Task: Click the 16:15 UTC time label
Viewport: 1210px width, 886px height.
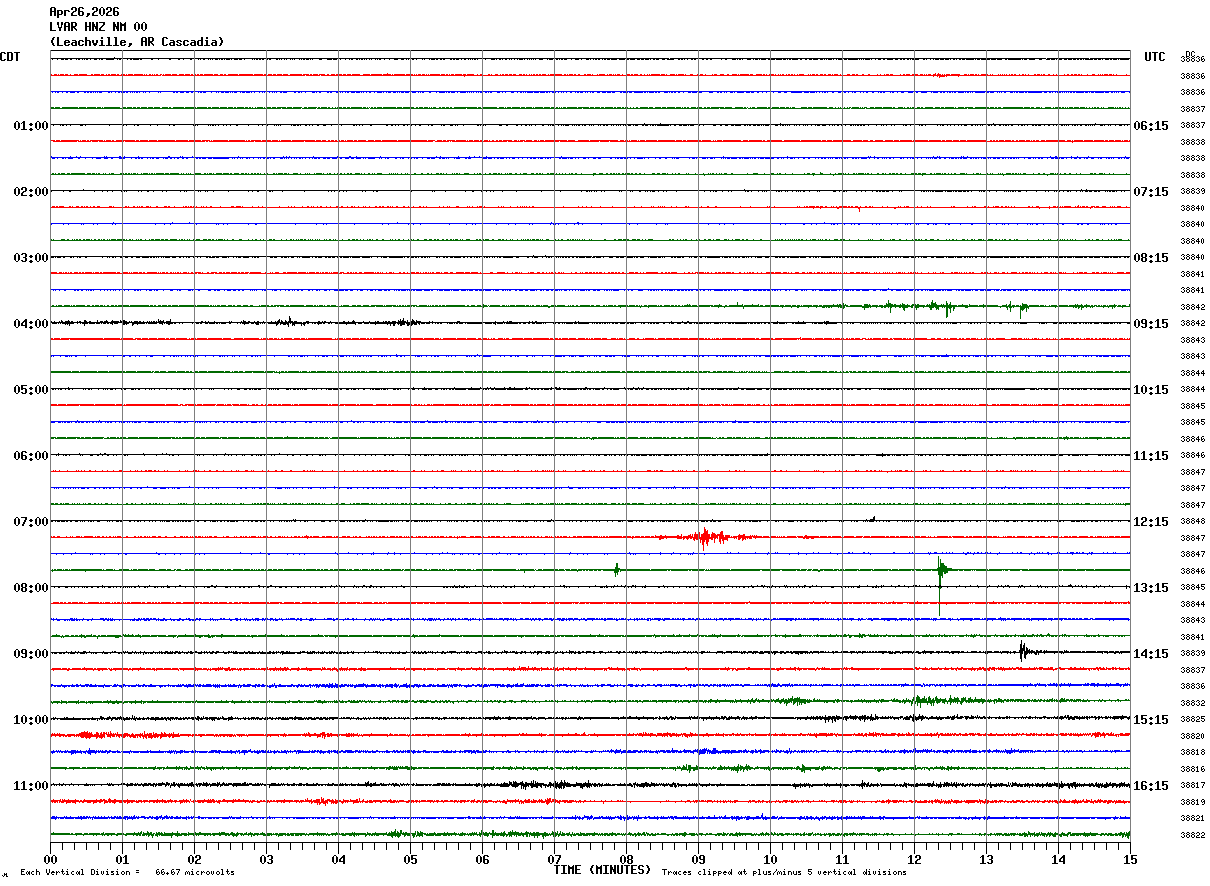Action: point(1151,786)
